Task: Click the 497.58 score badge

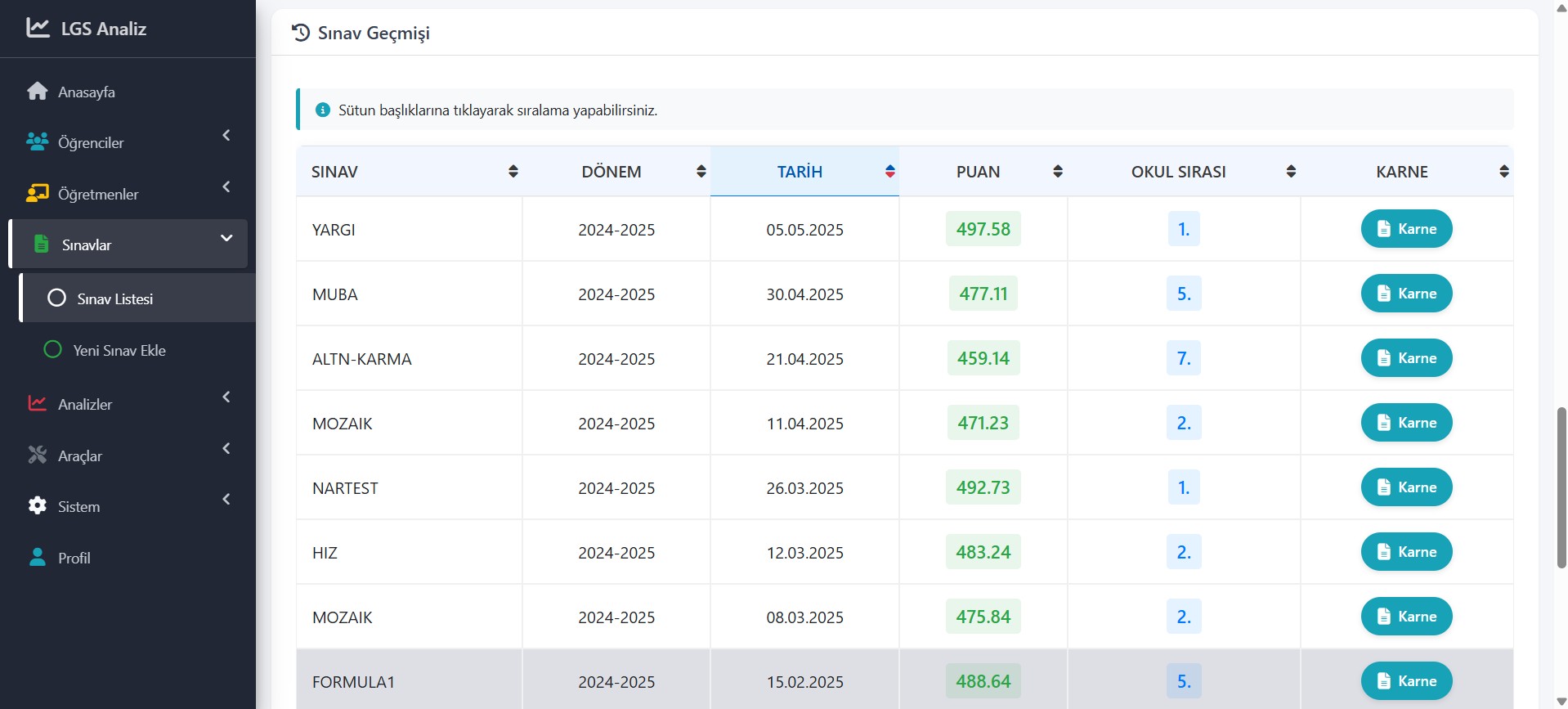Action: (983, 229)
